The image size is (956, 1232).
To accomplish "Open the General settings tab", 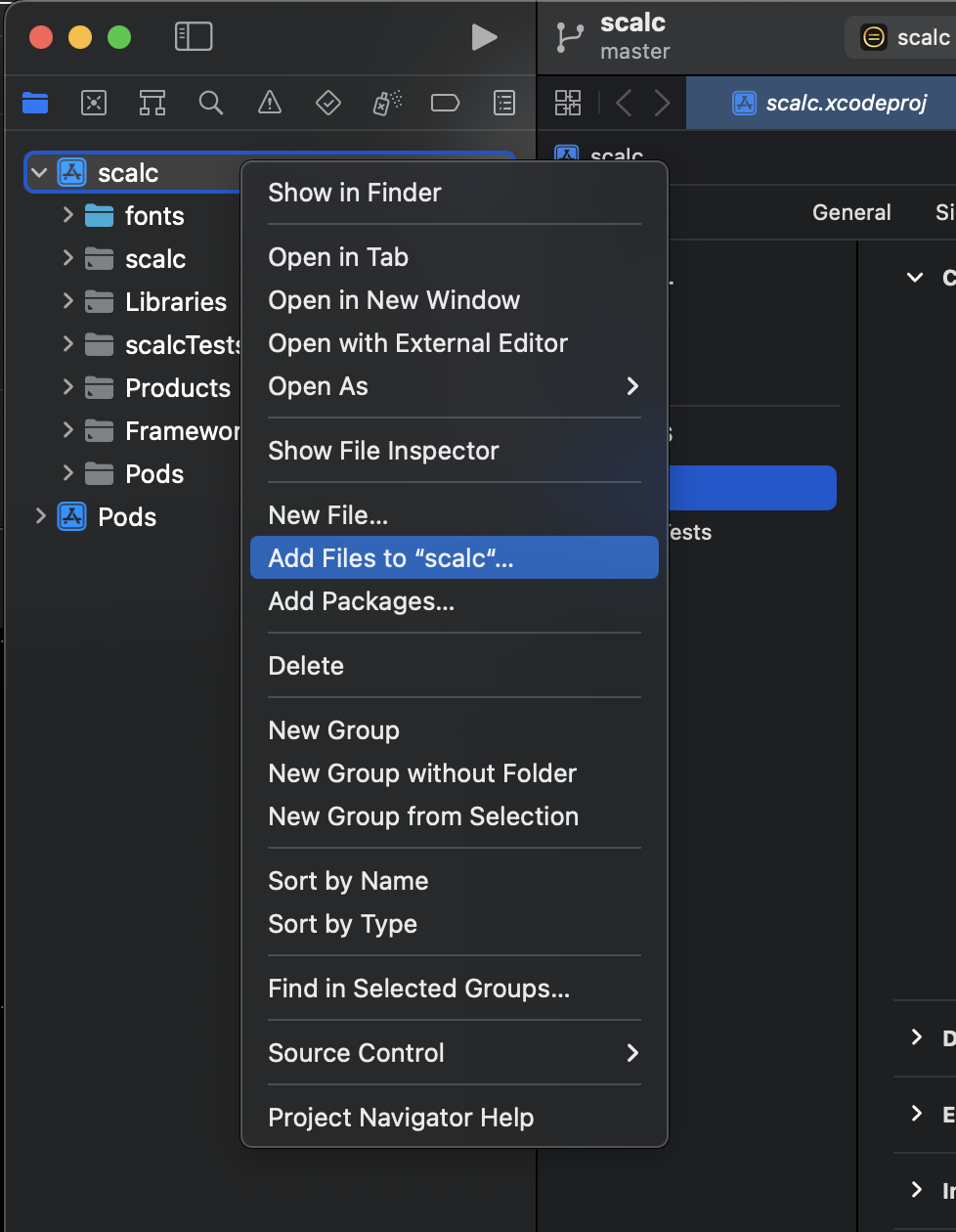I will pyautogui.click(x=851, y=212).
